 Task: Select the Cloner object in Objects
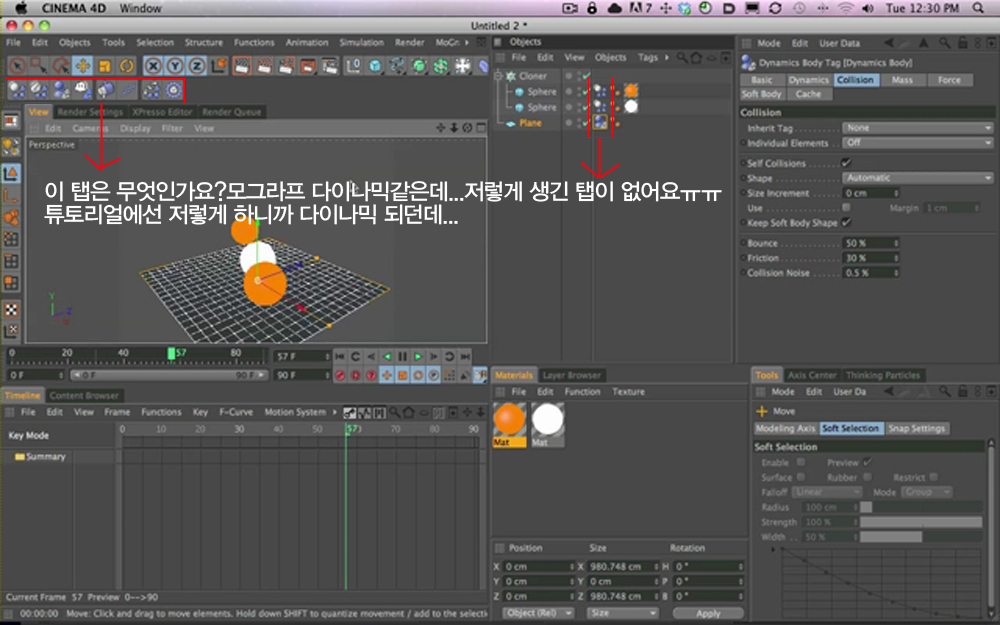point(533,76)
